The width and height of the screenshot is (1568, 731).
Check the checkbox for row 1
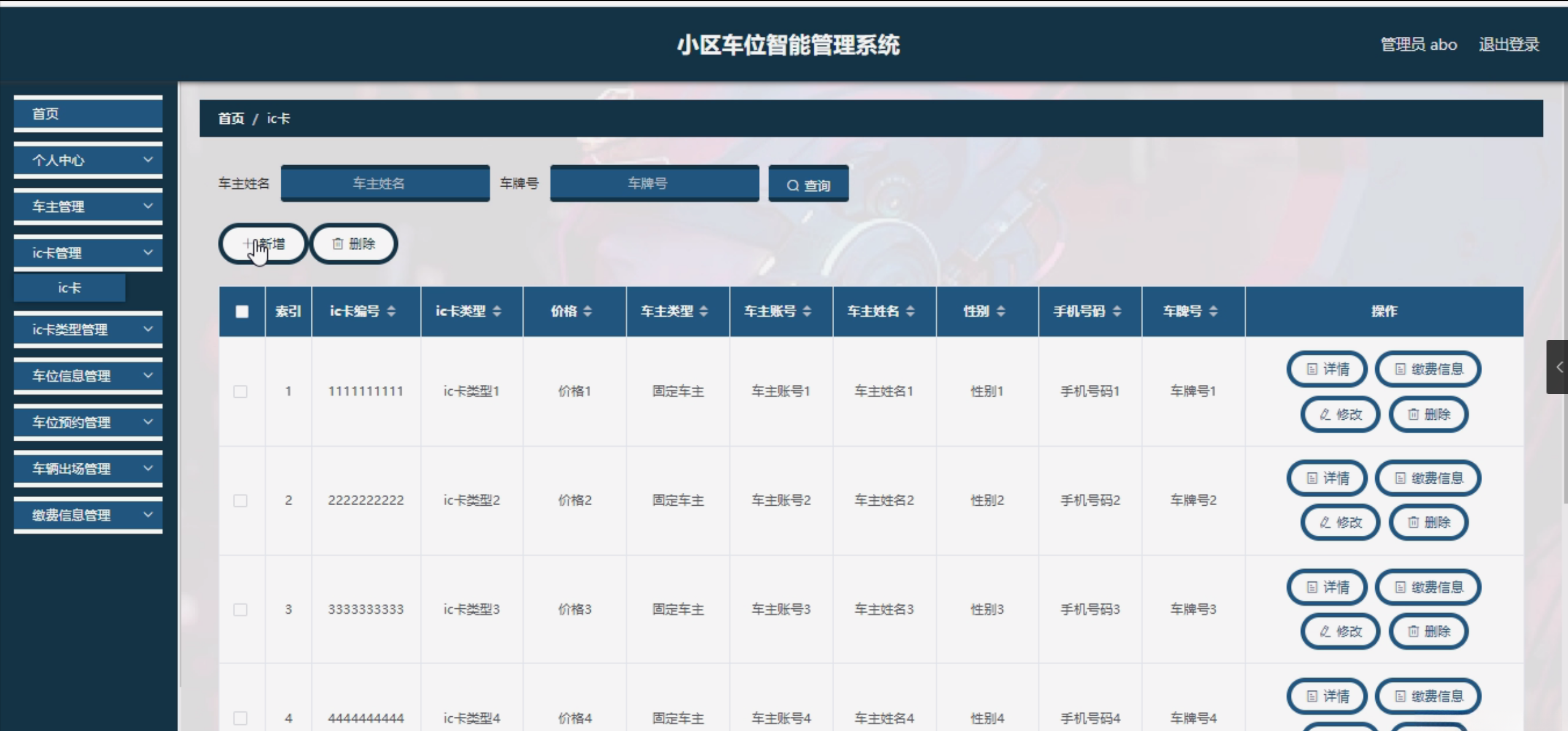click(241, 392)
